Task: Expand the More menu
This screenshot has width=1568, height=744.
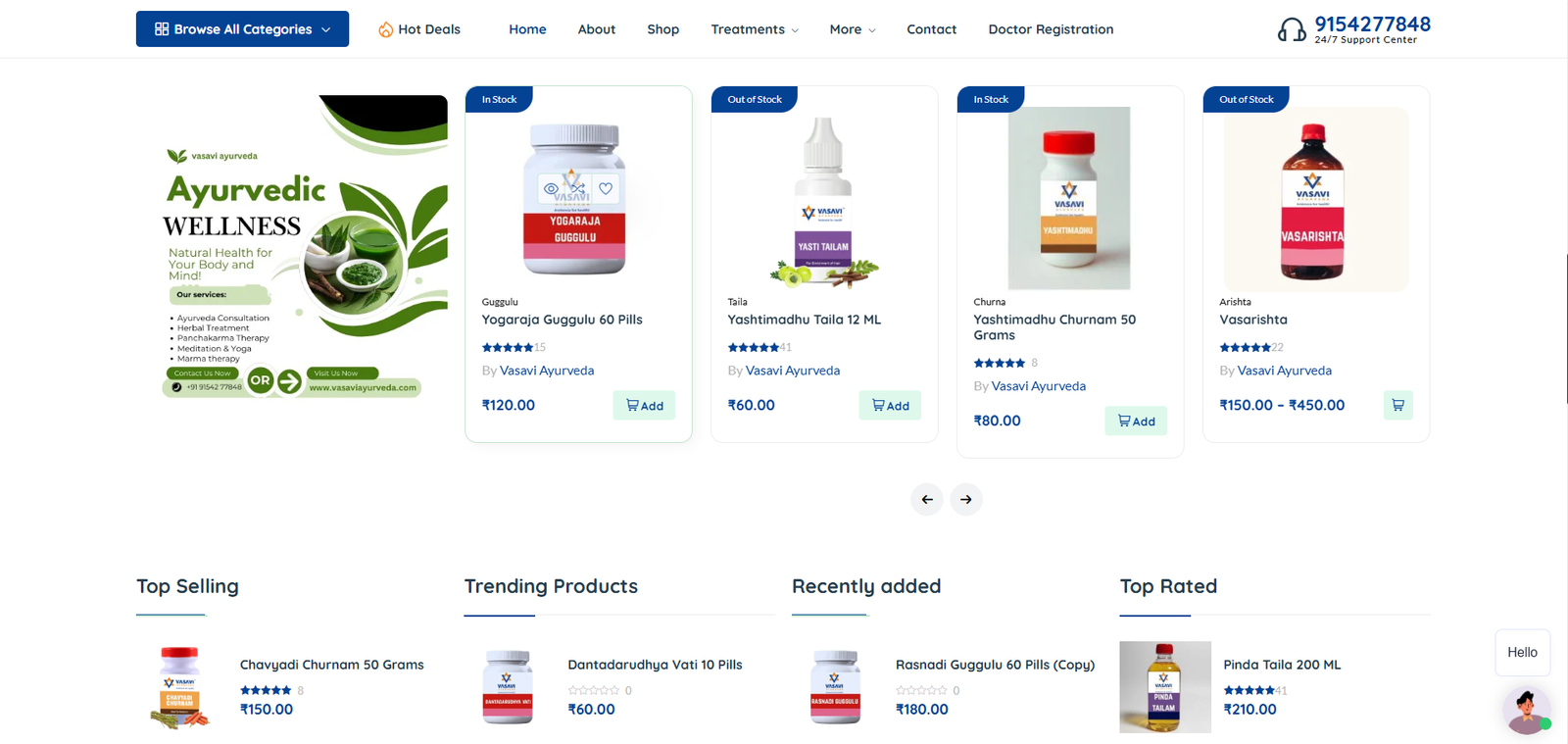Action: pyautogui.click(x=852, y=29)
